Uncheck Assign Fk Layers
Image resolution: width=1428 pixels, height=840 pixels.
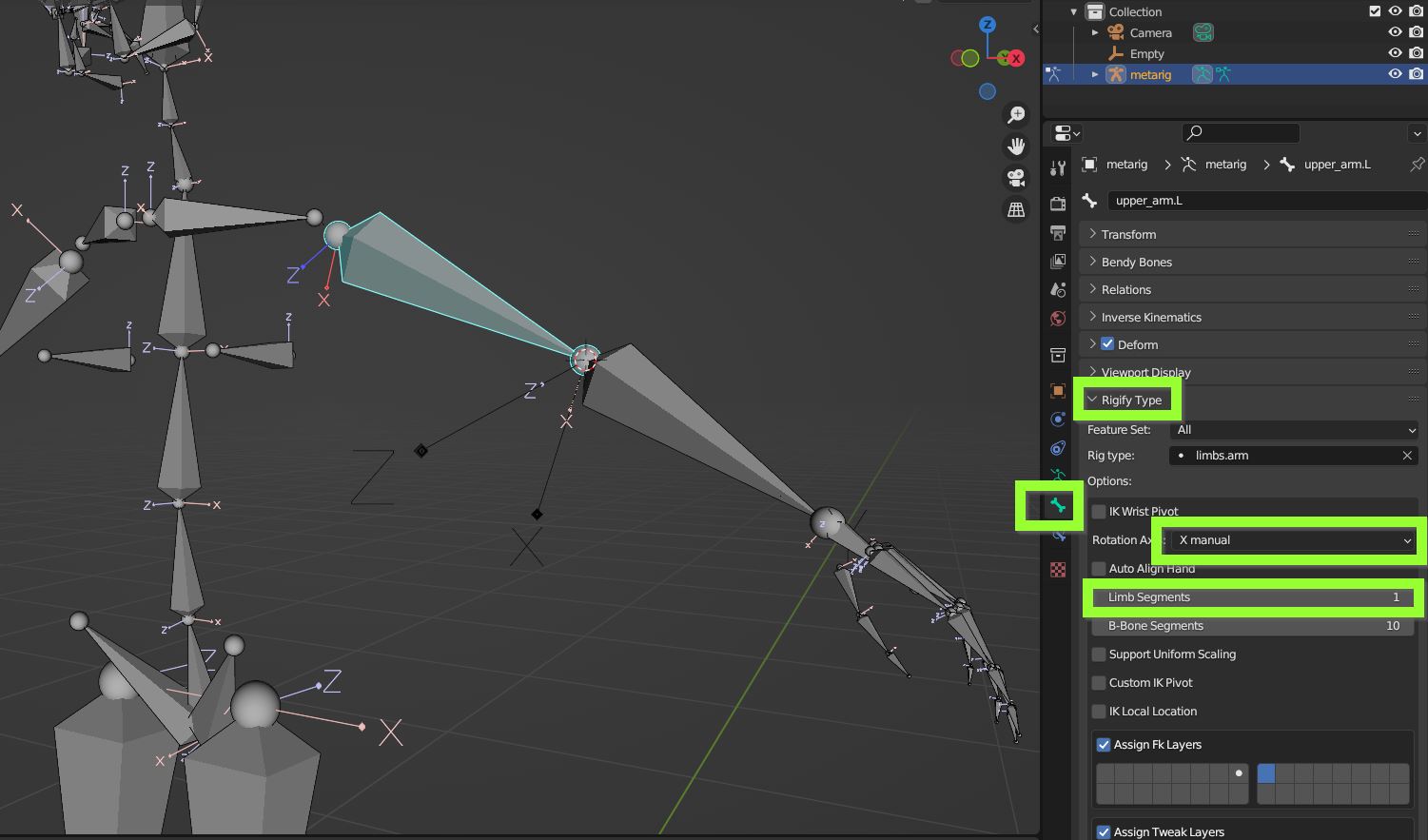(x=1104, y=744)
